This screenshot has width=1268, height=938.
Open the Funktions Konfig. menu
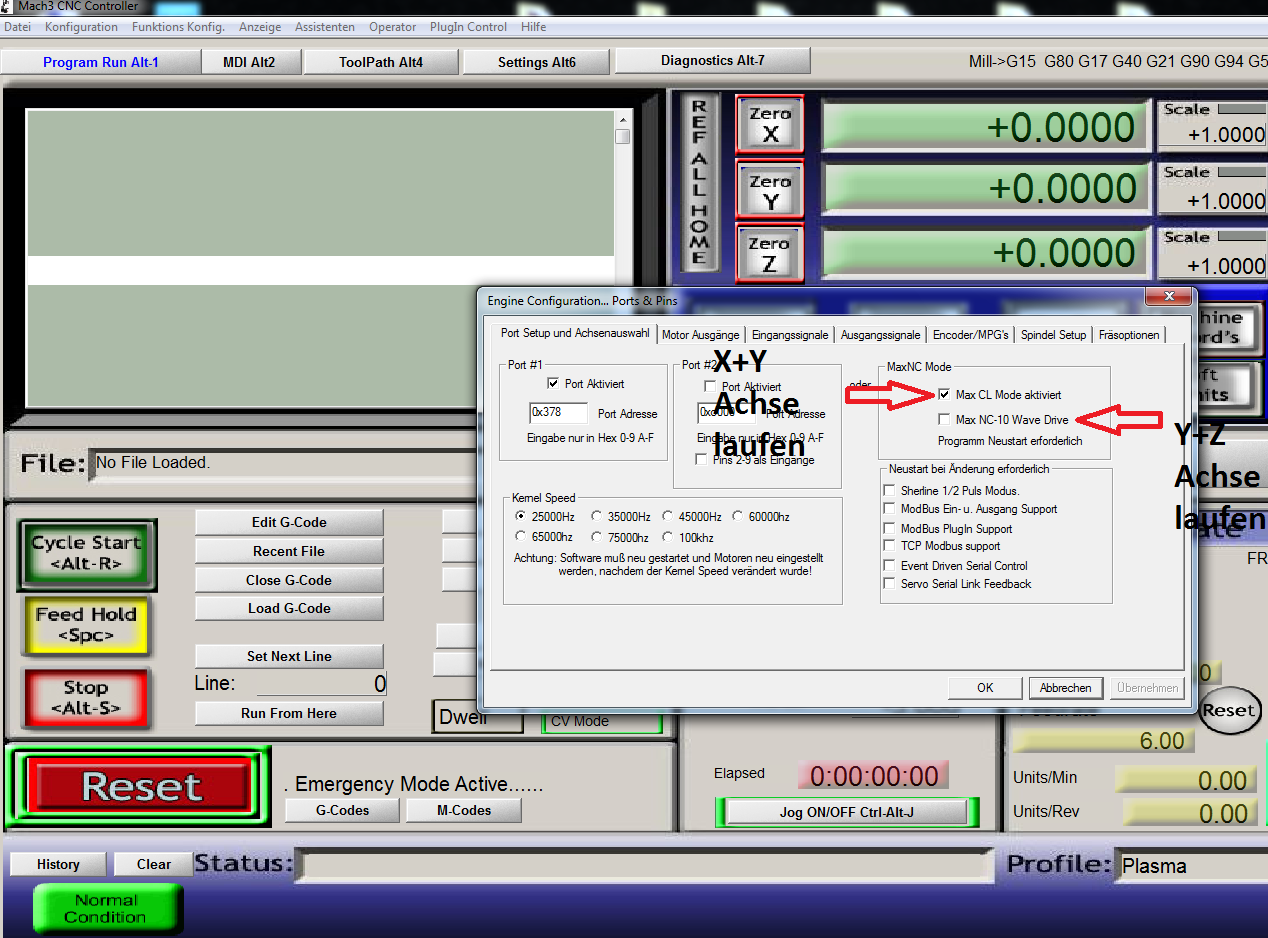point(178,27)
